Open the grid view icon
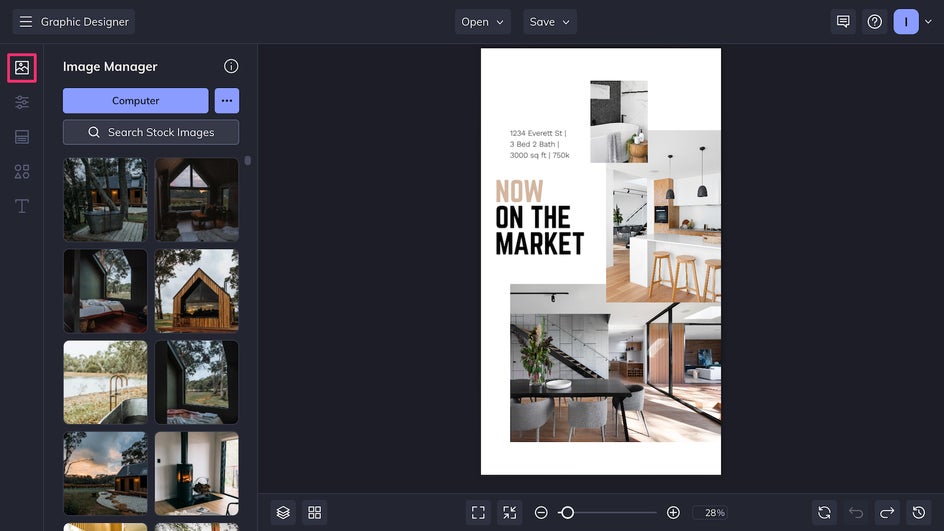Screen dimensions: 944x531 coord(314,512)
